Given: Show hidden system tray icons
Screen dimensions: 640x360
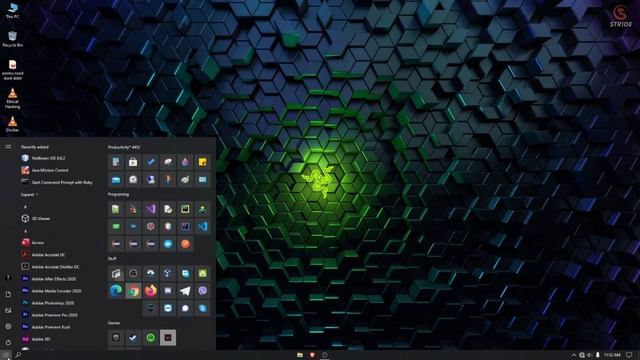Looking at the screenshot, I should pyautogui.click(x=573, y=355).
